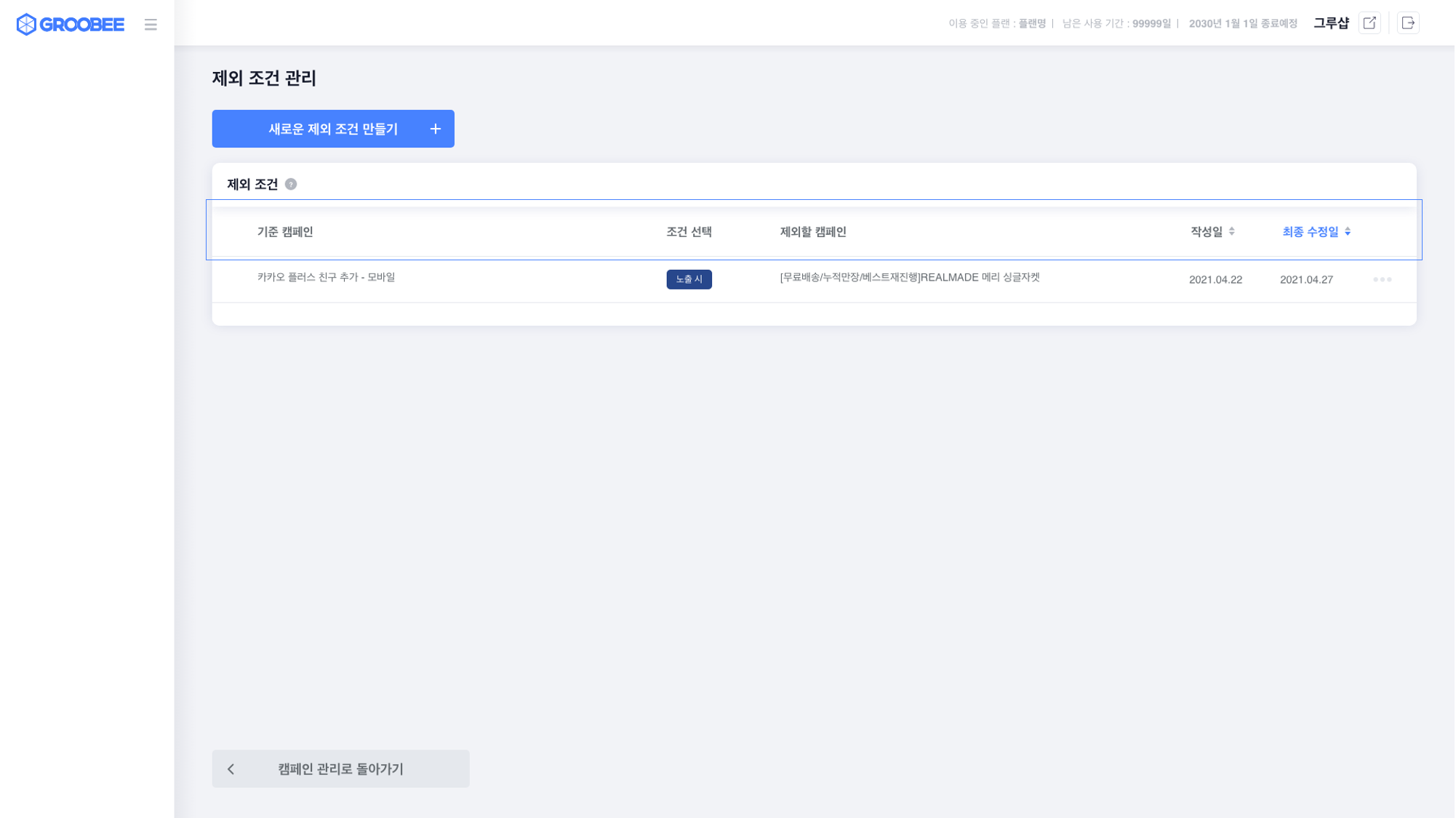The image size is (1456, 818).
Task: Open the row's three-dot options menu
Action: click(1382, 279)
